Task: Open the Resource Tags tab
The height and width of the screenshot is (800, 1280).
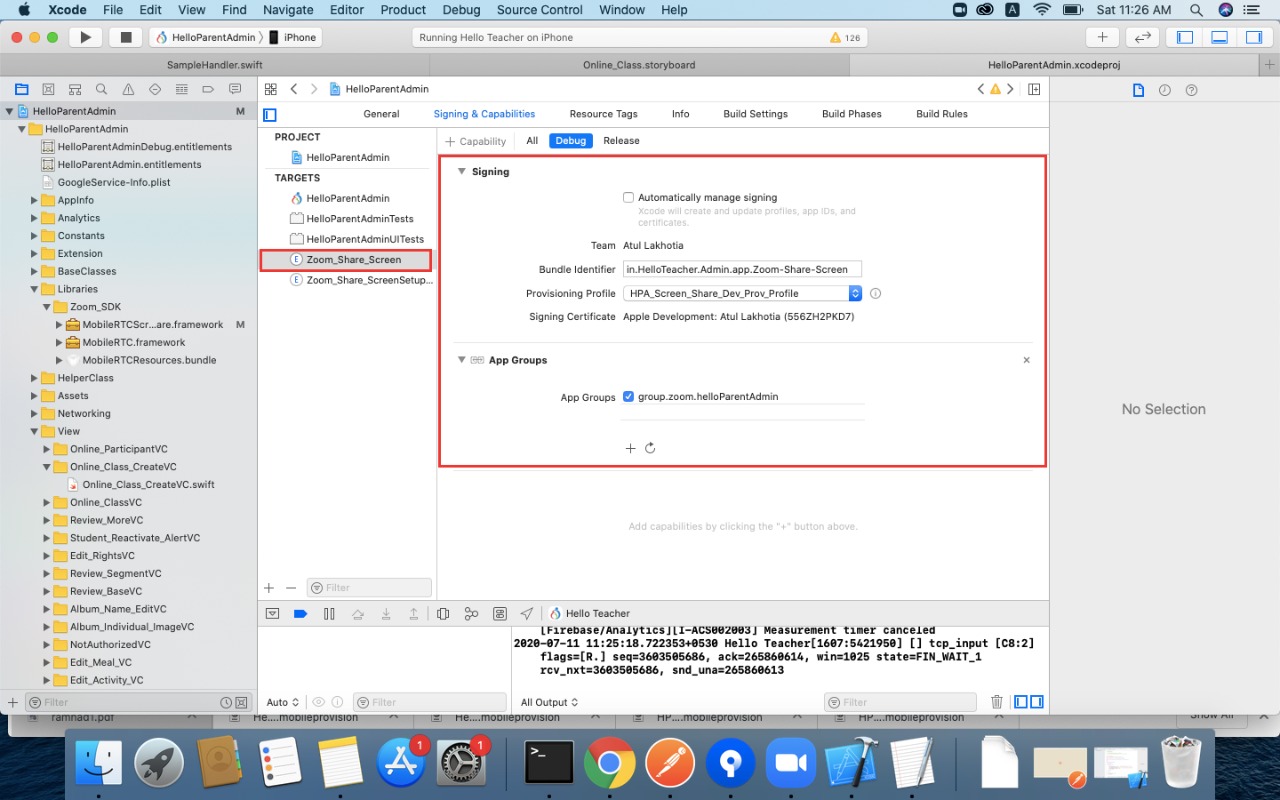Action: 603,114
